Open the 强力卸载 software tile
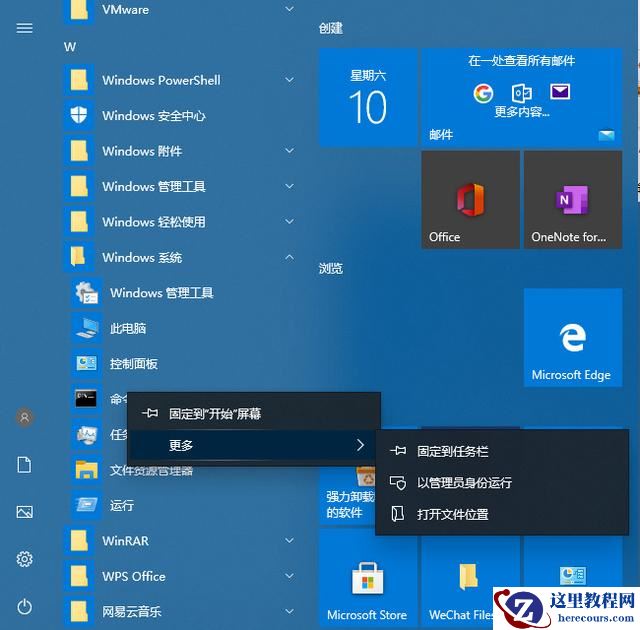Screen dimensions: 640x630 pyautogui.click(x=347, y=495)
